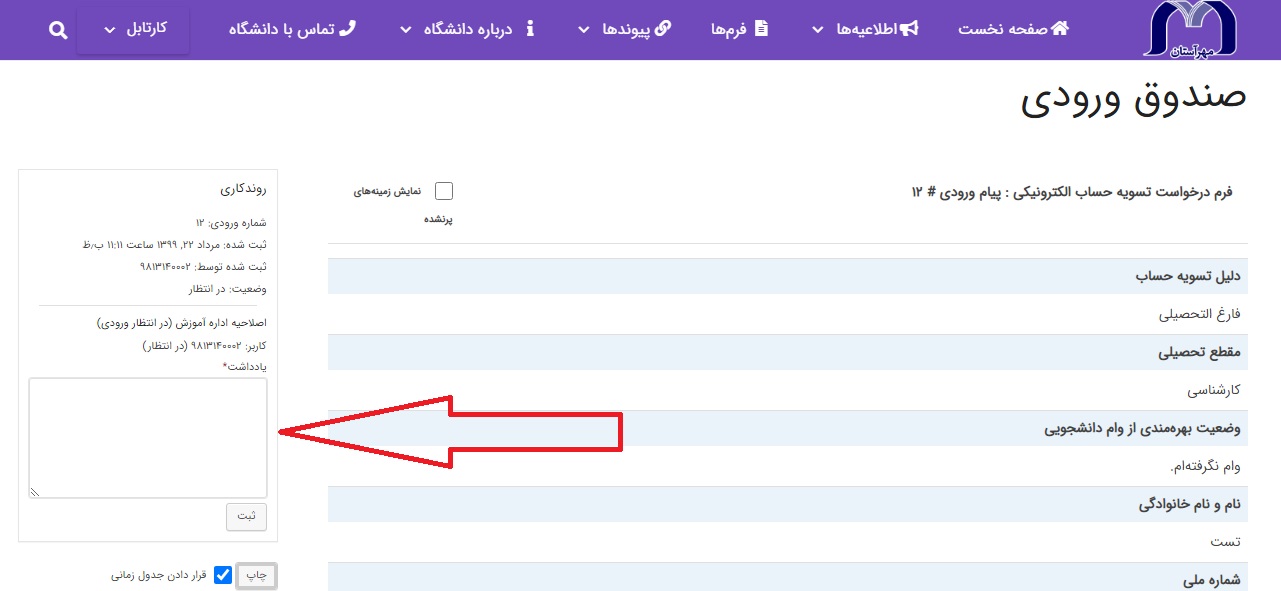Click the university logo in navbar
The image size is (1281, 591).
1190,28
